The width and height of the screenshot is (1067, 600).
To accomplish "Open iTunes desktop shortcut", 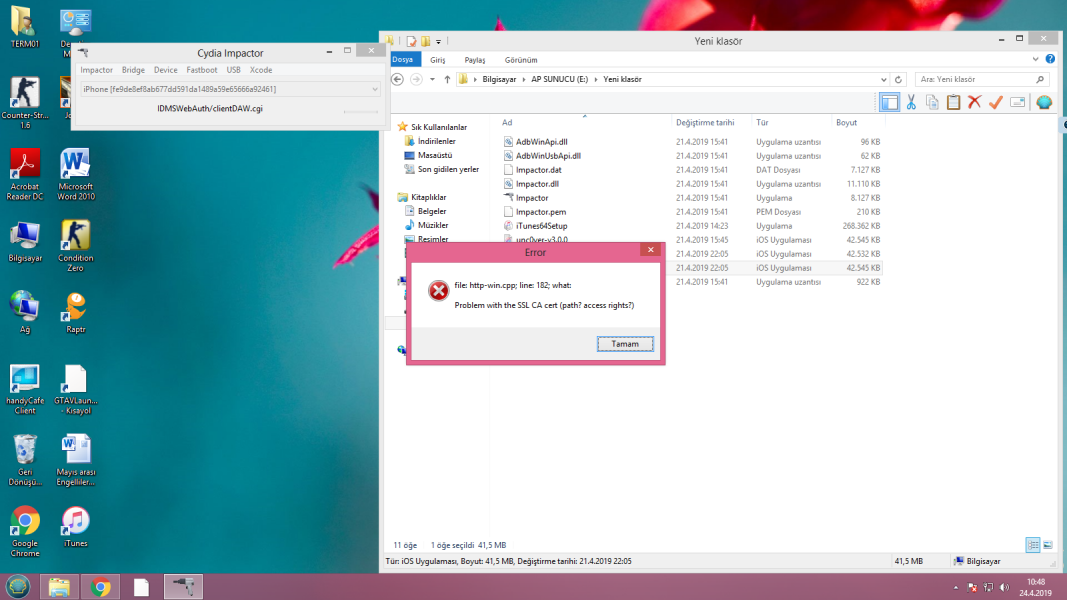I will (x=76, y=526).
